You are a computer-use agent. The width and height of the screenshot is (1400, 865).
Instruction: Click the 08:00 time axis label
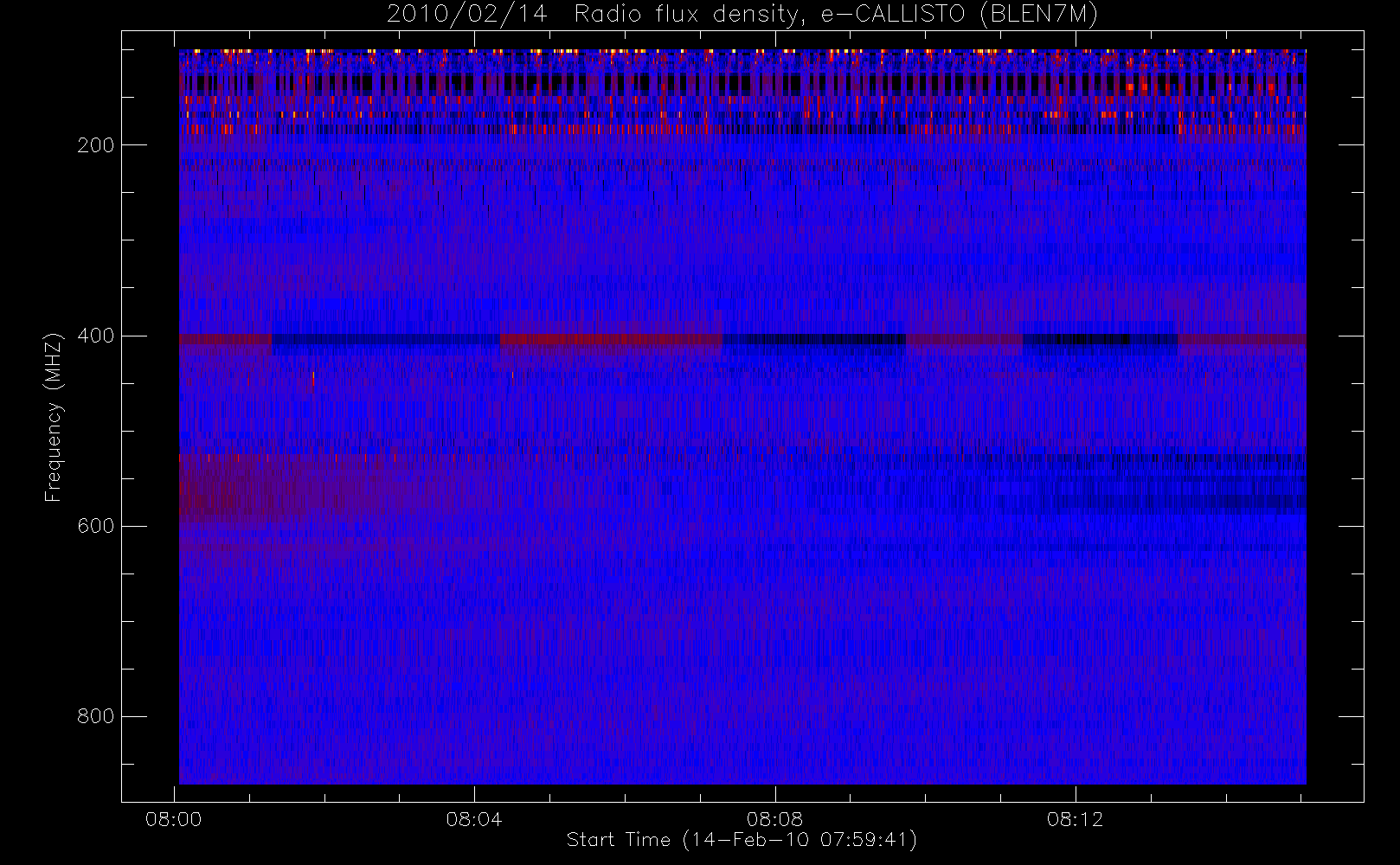point(173,819)
